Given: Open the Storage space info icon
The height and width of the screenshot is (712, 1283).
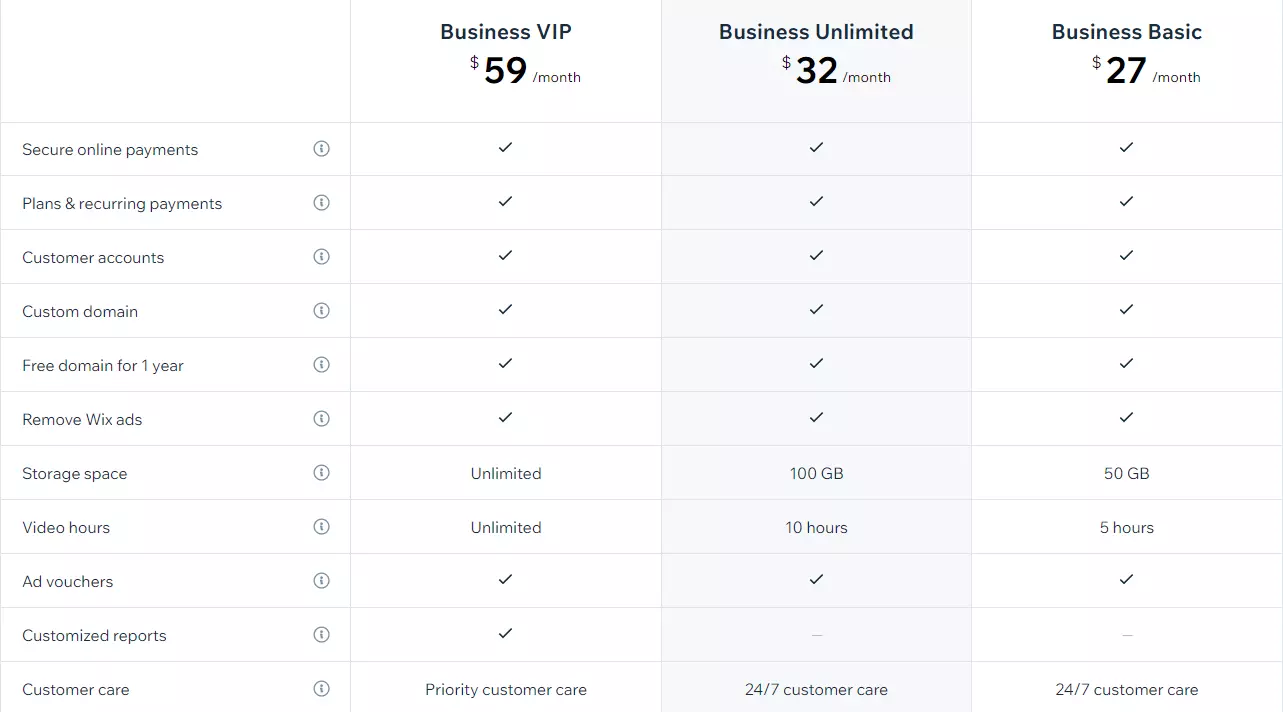Looking at the screenshot, I should (321, 473).
